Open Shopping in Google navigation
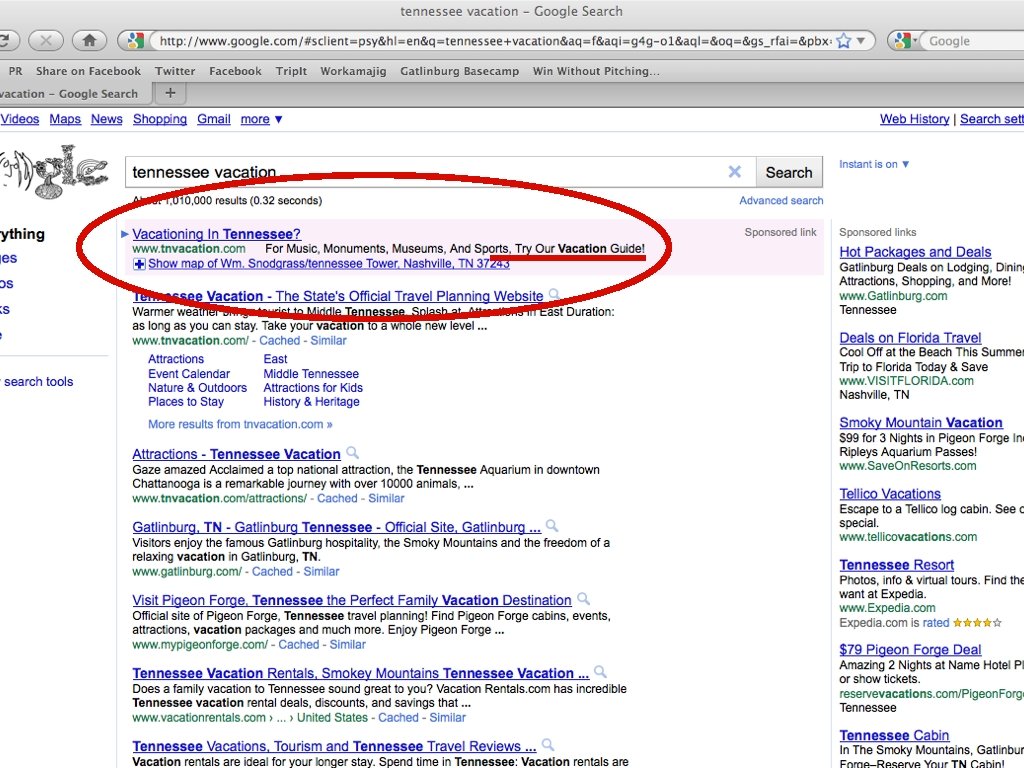 (160, 119)
